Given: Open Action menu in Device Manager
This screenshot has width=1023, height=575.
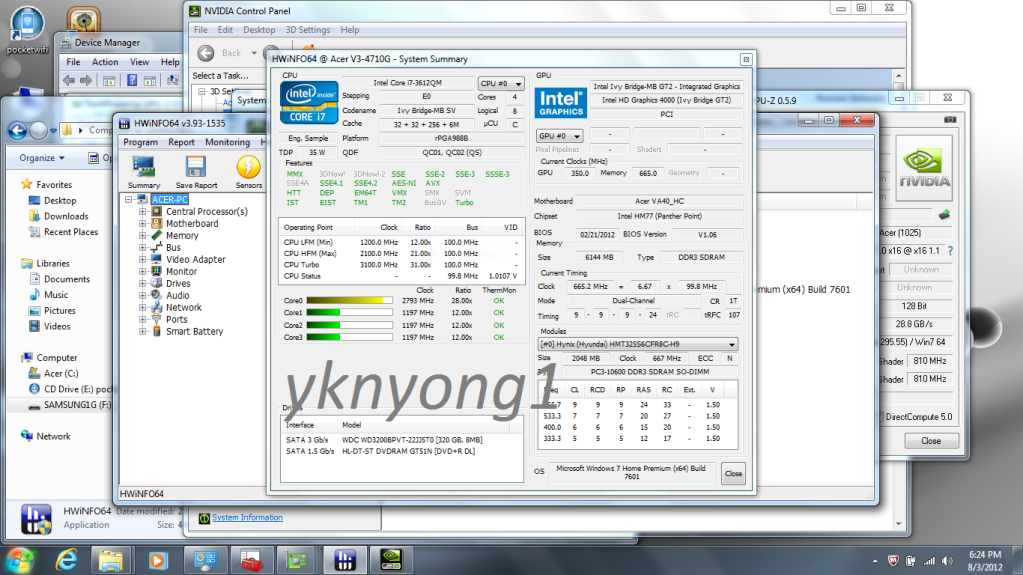Looking at the screenshot, I should (105, 62).
